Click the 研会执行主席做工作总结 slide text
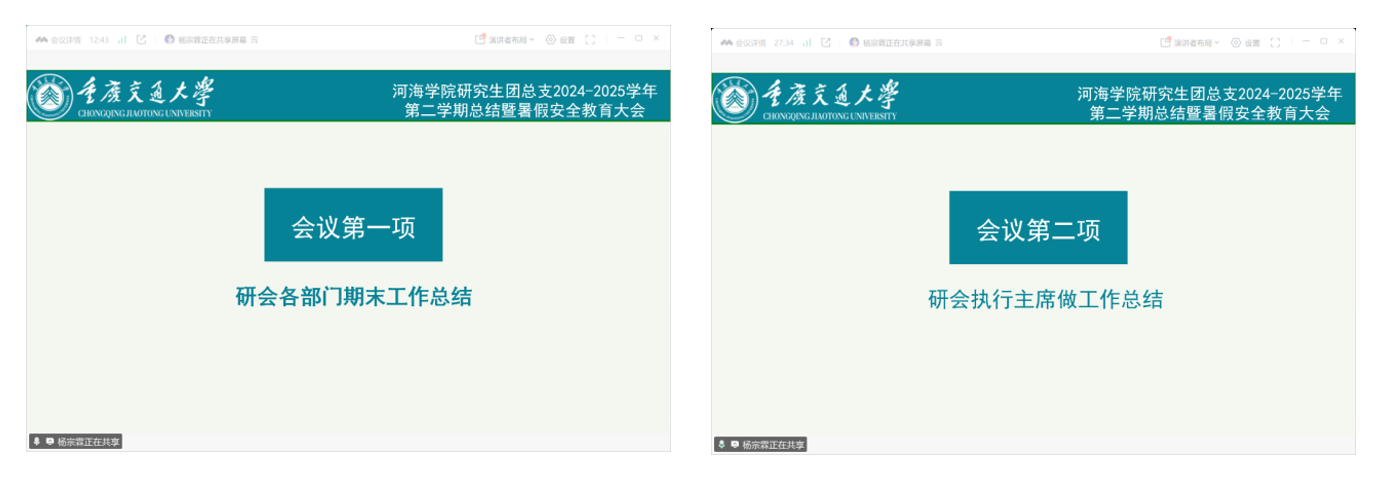1393x483 pixels. click(1045, 300)
